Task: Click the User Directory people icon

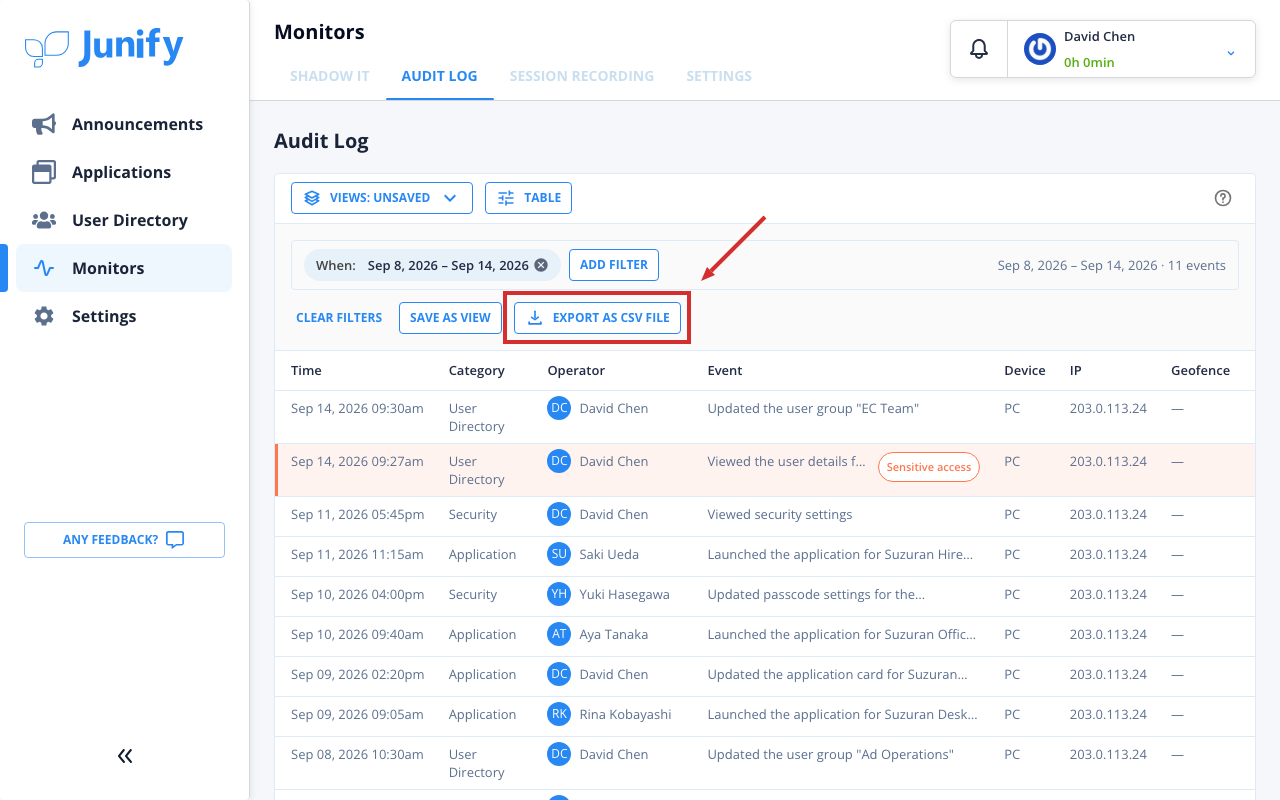Action: [x=44, y=220]
